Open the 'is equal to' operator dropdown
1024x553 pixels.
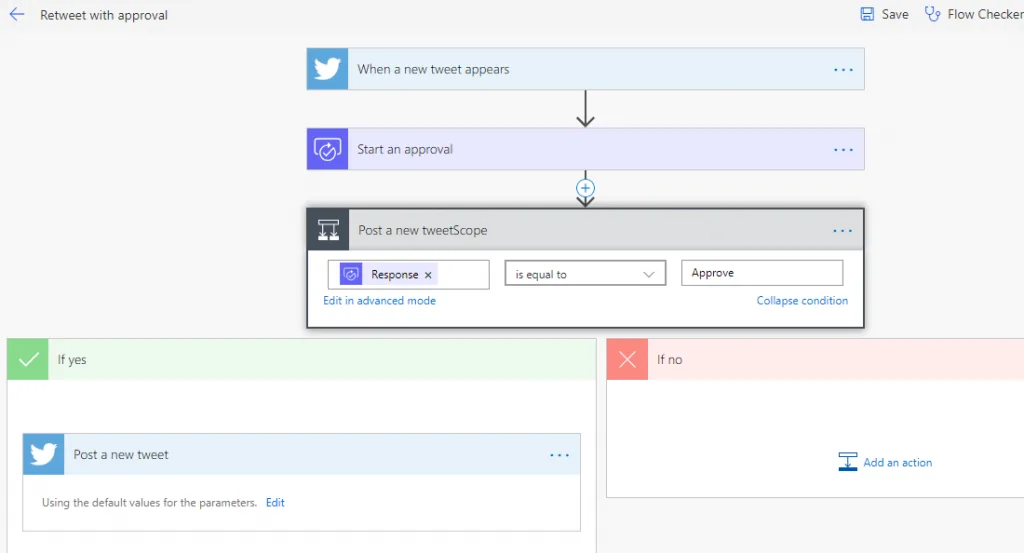(x=585, y=274)
